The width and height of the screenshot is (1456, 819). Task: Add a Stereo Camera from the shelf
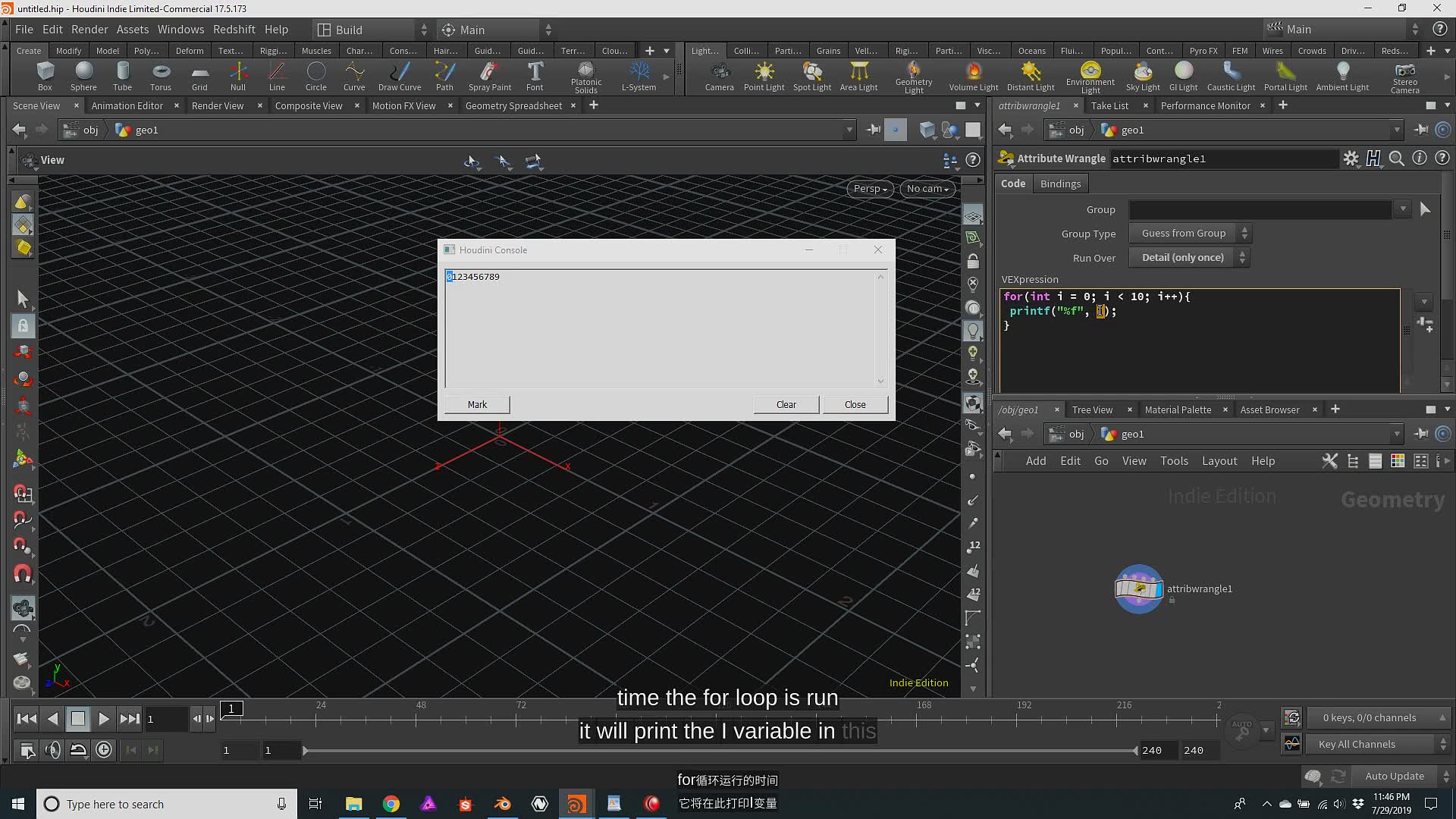click(1404, 78)
